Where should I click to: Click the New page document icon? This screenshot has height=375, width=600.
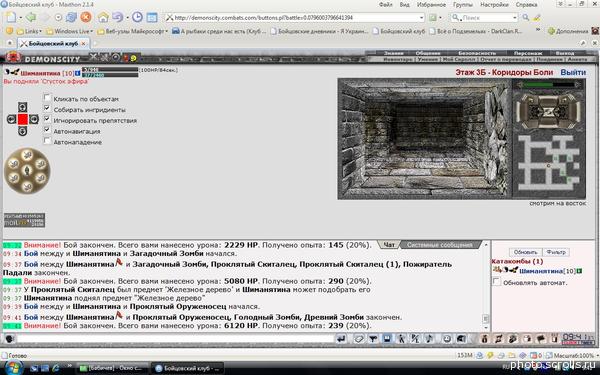point(10,17)
